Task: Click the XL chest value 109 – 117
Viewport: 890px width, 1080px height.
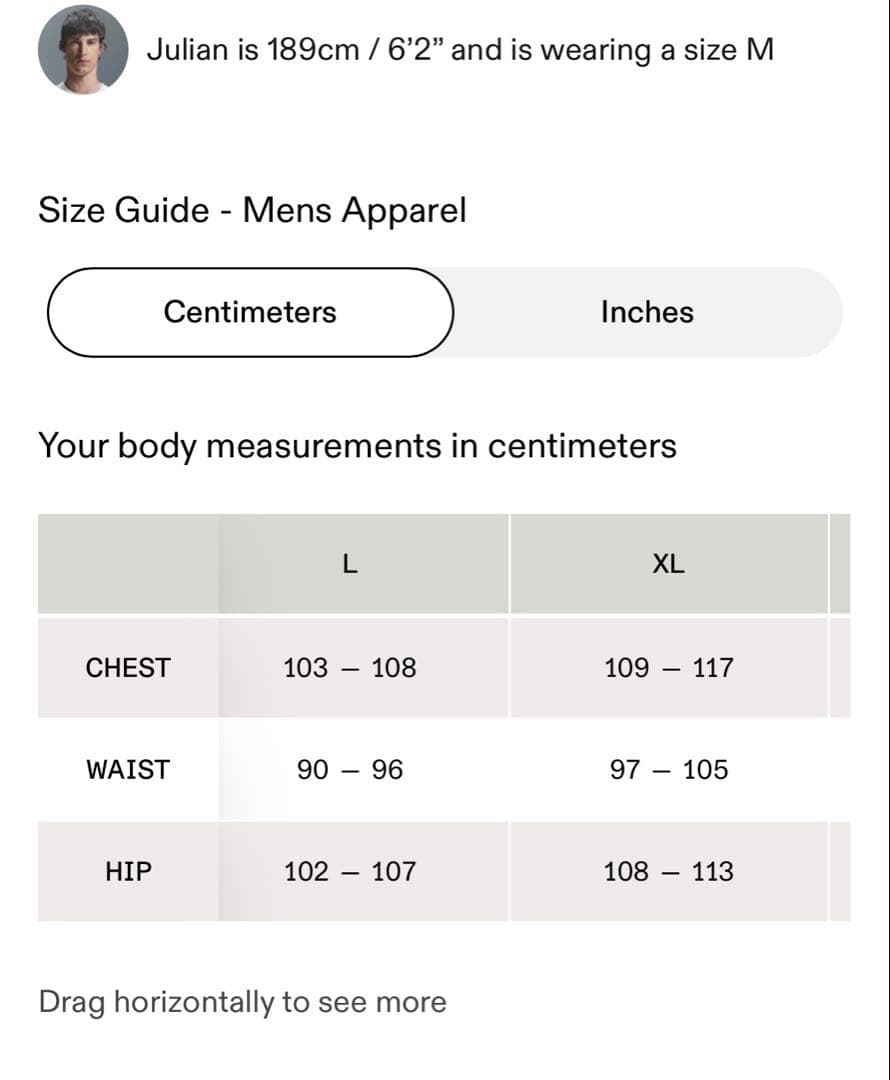Action: tap(668, 668)
